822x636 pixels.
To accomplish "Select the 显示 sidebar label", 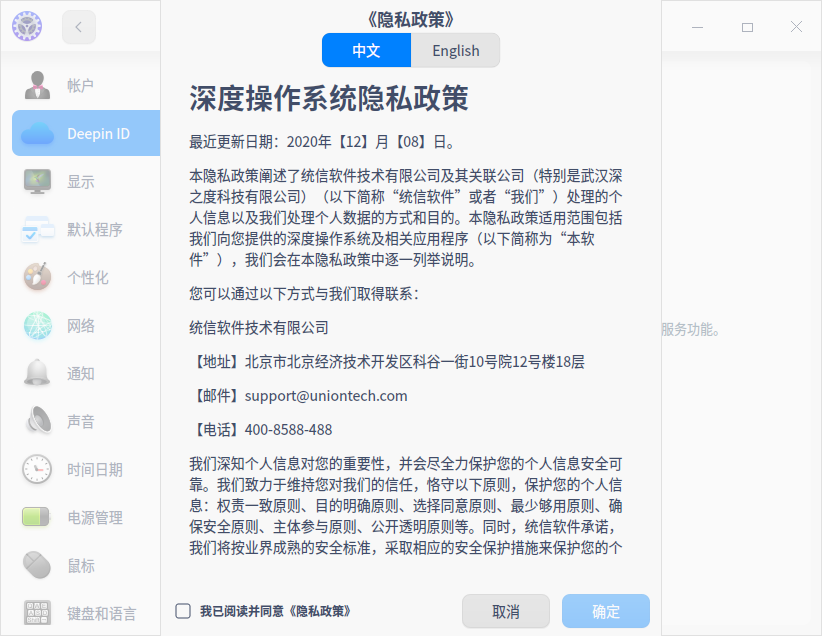I will [80, 182].
